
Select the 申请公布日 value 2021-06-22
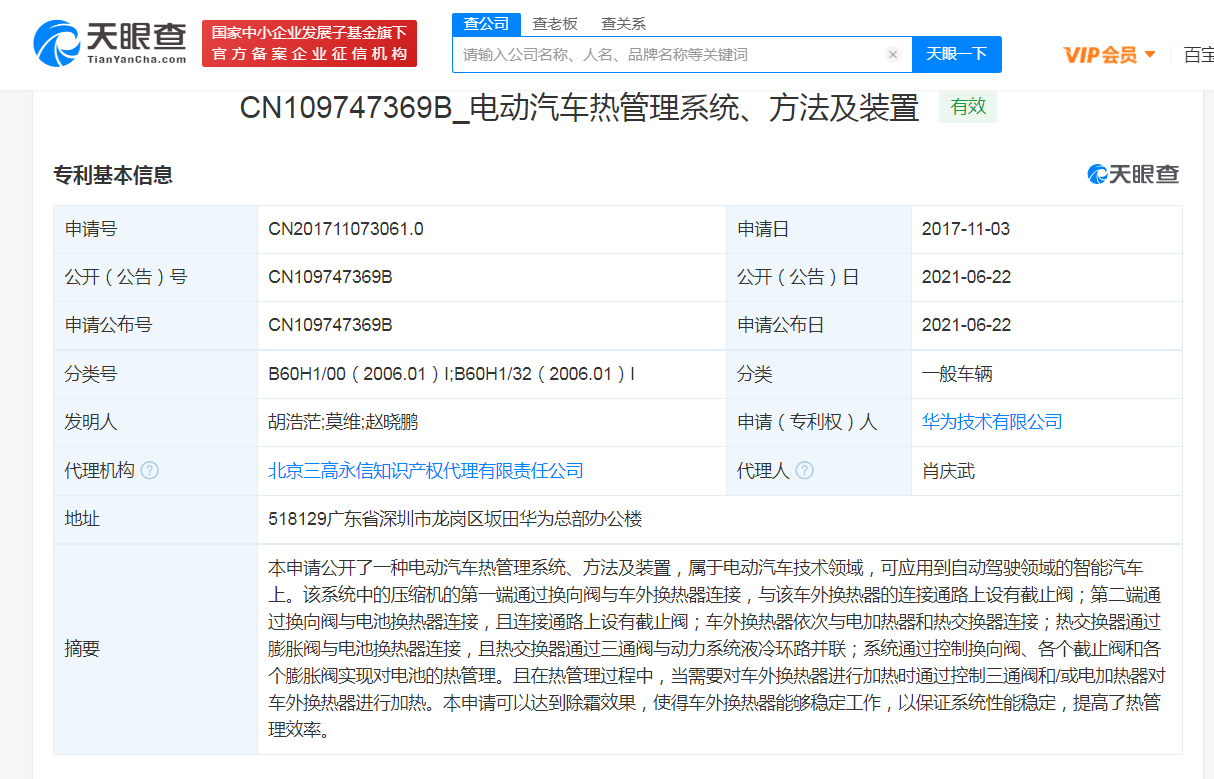pos(966,325)
